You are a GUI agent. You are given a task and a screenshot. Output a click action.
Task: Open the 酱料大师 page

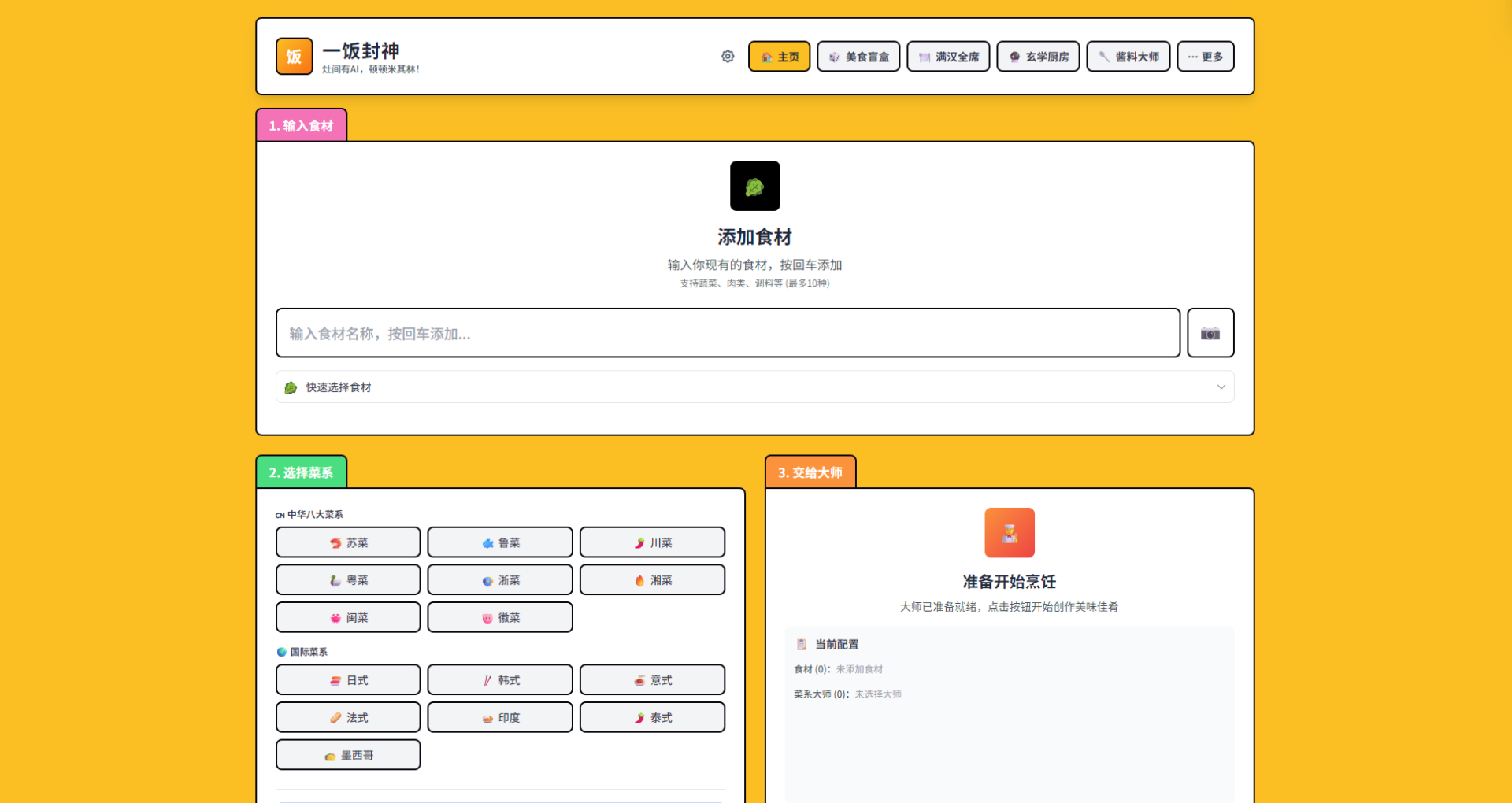tap(1128, 57)
